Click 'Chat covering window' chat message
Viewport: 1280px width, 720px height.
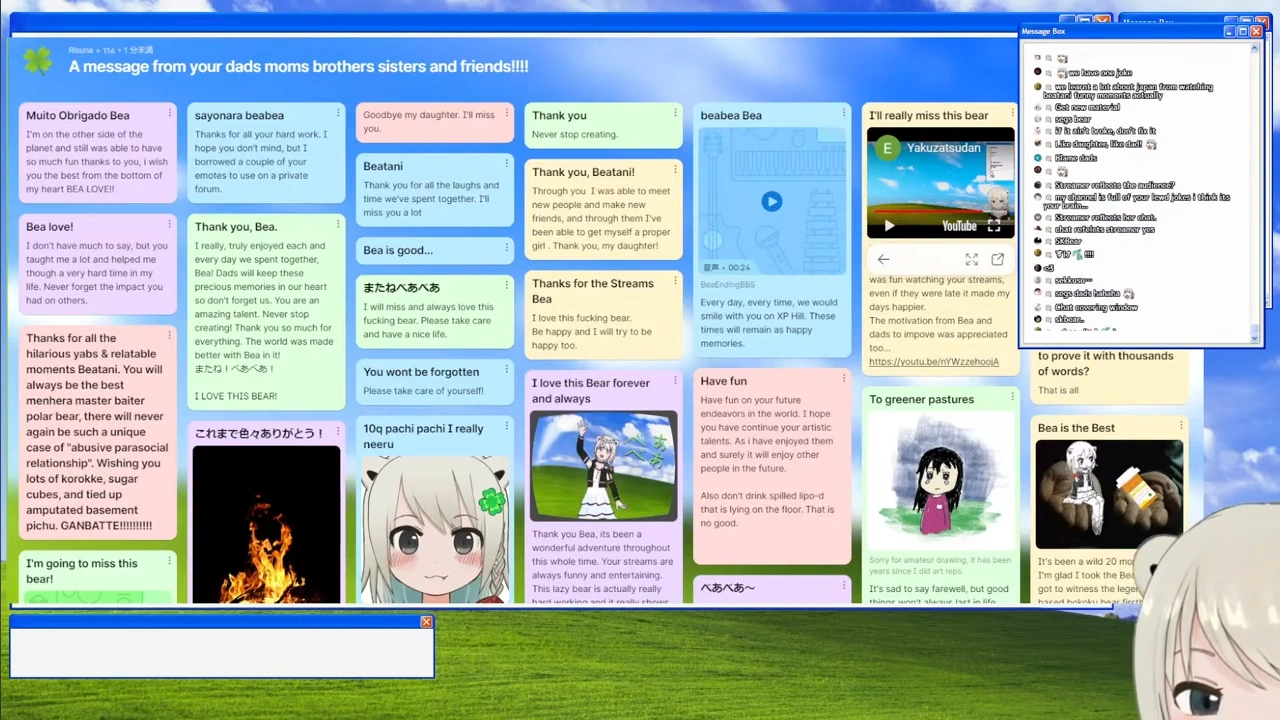[x=1096, y=308]
